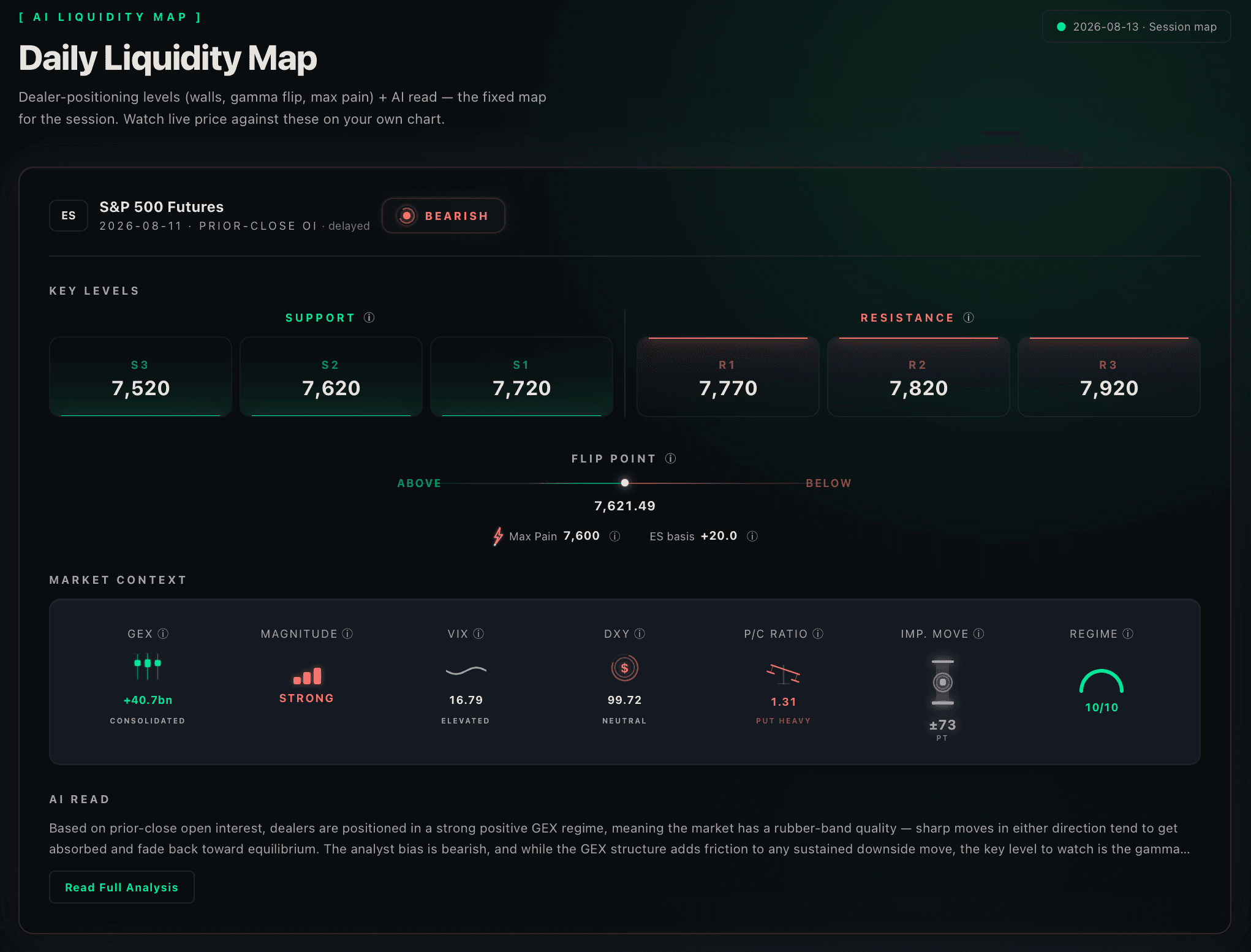Click the info icon next to P/C RATIO
This screenshot has width=1251, height=952.
[818, 633]
